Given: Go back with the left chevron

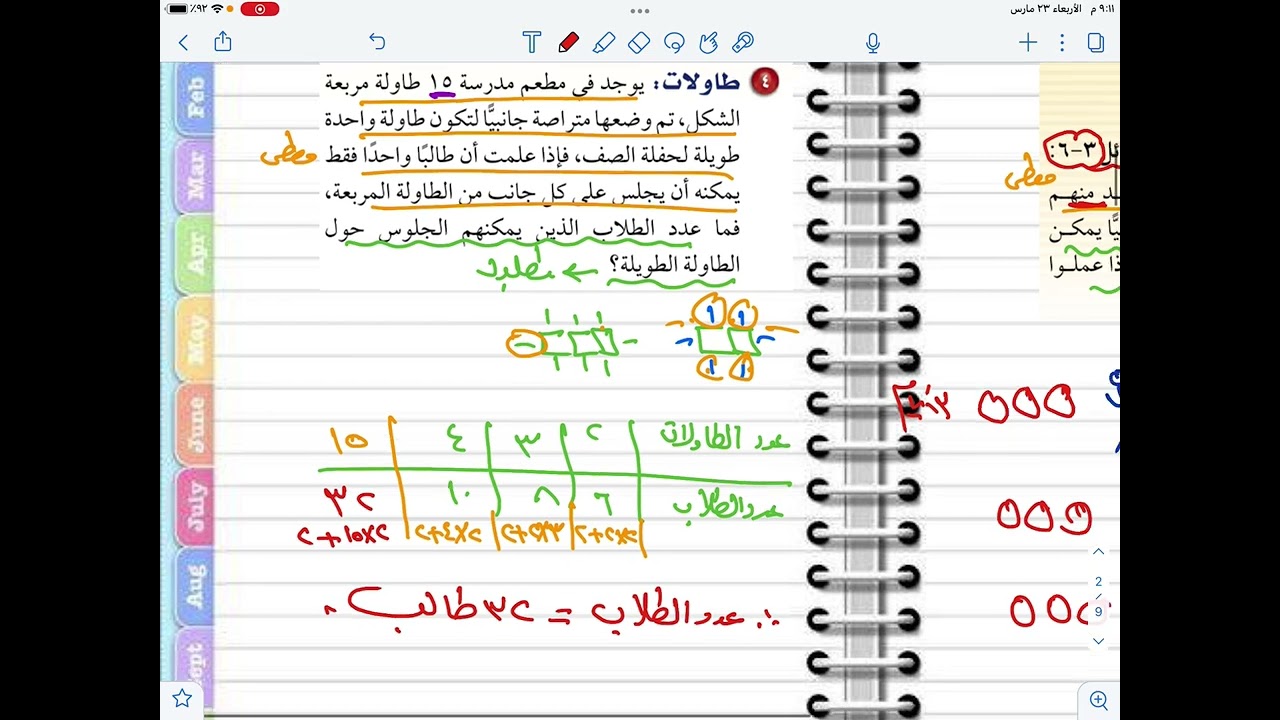Looking at the screenshot, I should 183,42.
